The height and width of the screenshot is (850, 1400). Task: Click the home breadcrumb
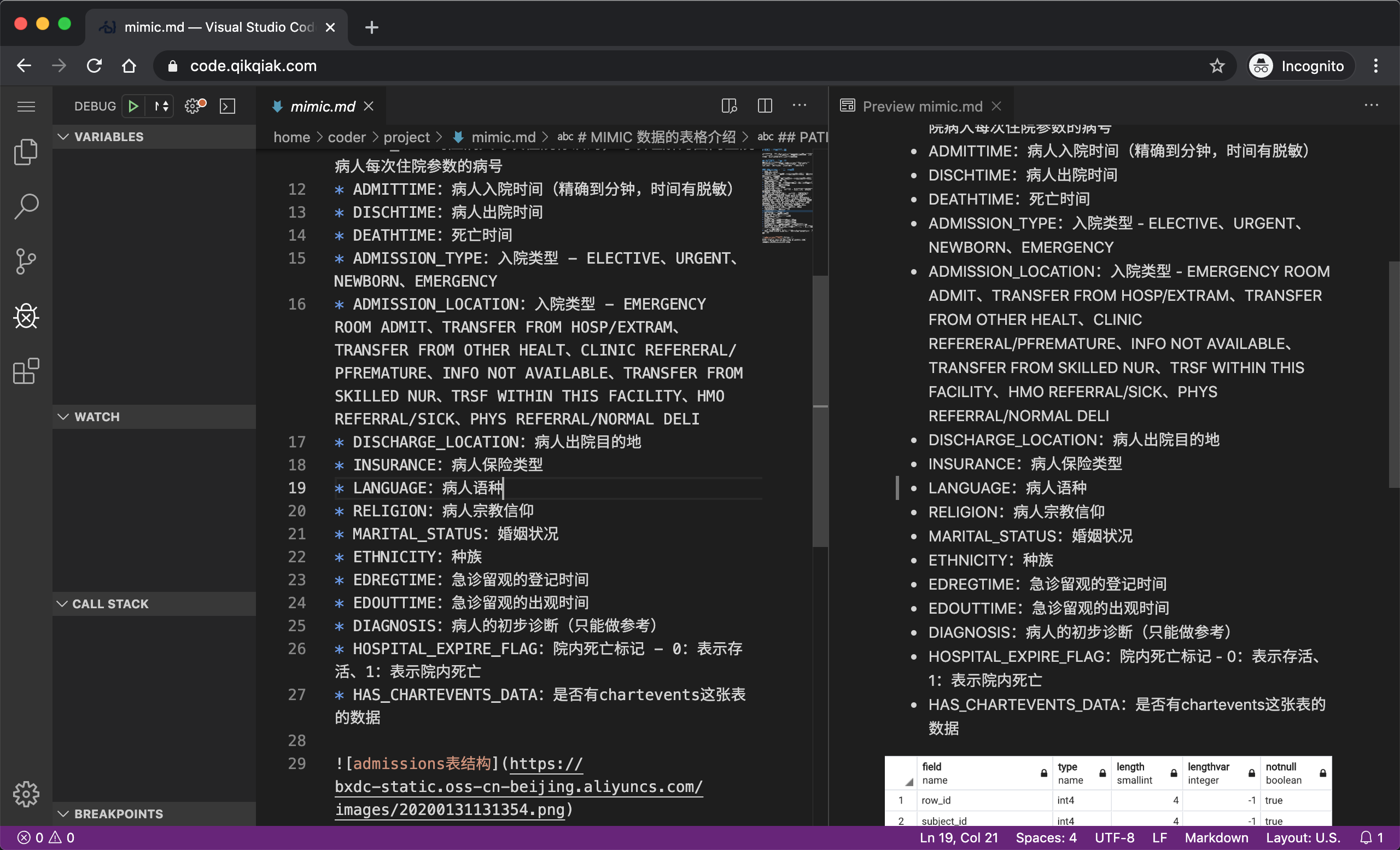tap(291, 137)
